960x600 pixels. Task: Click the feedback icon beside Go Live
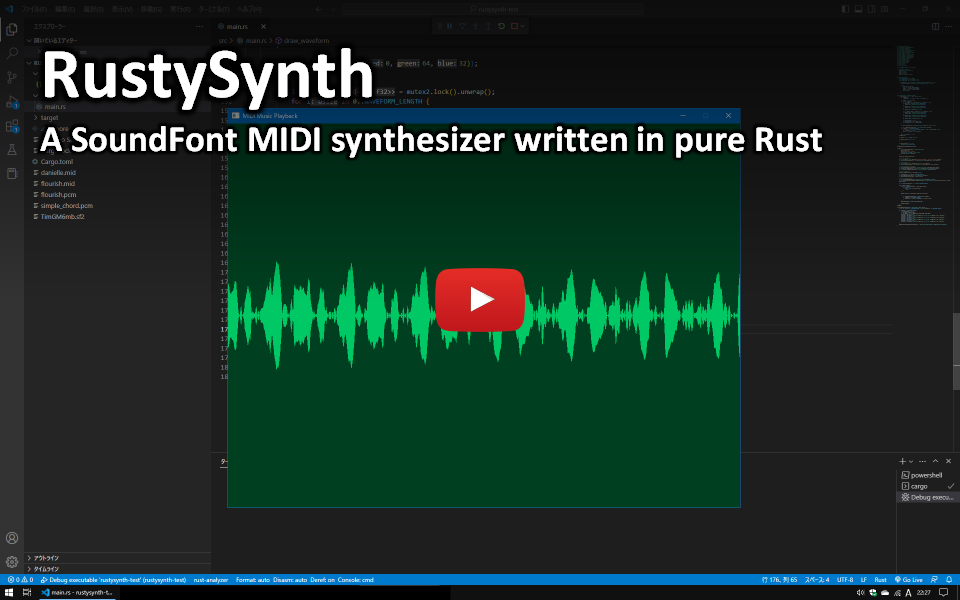[x=934, y=580]
